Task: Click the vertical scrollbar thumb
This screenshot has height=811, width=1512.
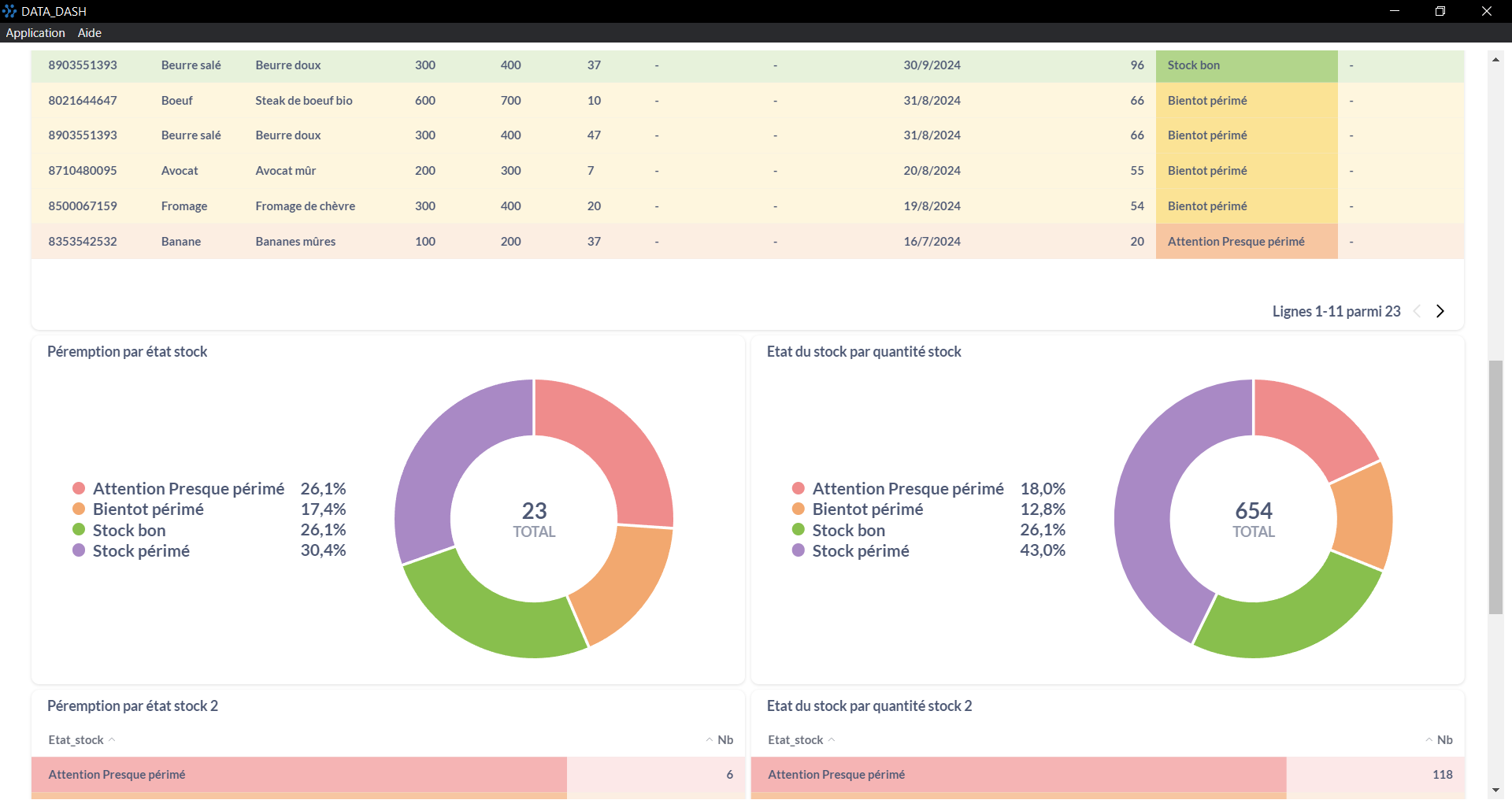Action: click(x=1495, y=488)
